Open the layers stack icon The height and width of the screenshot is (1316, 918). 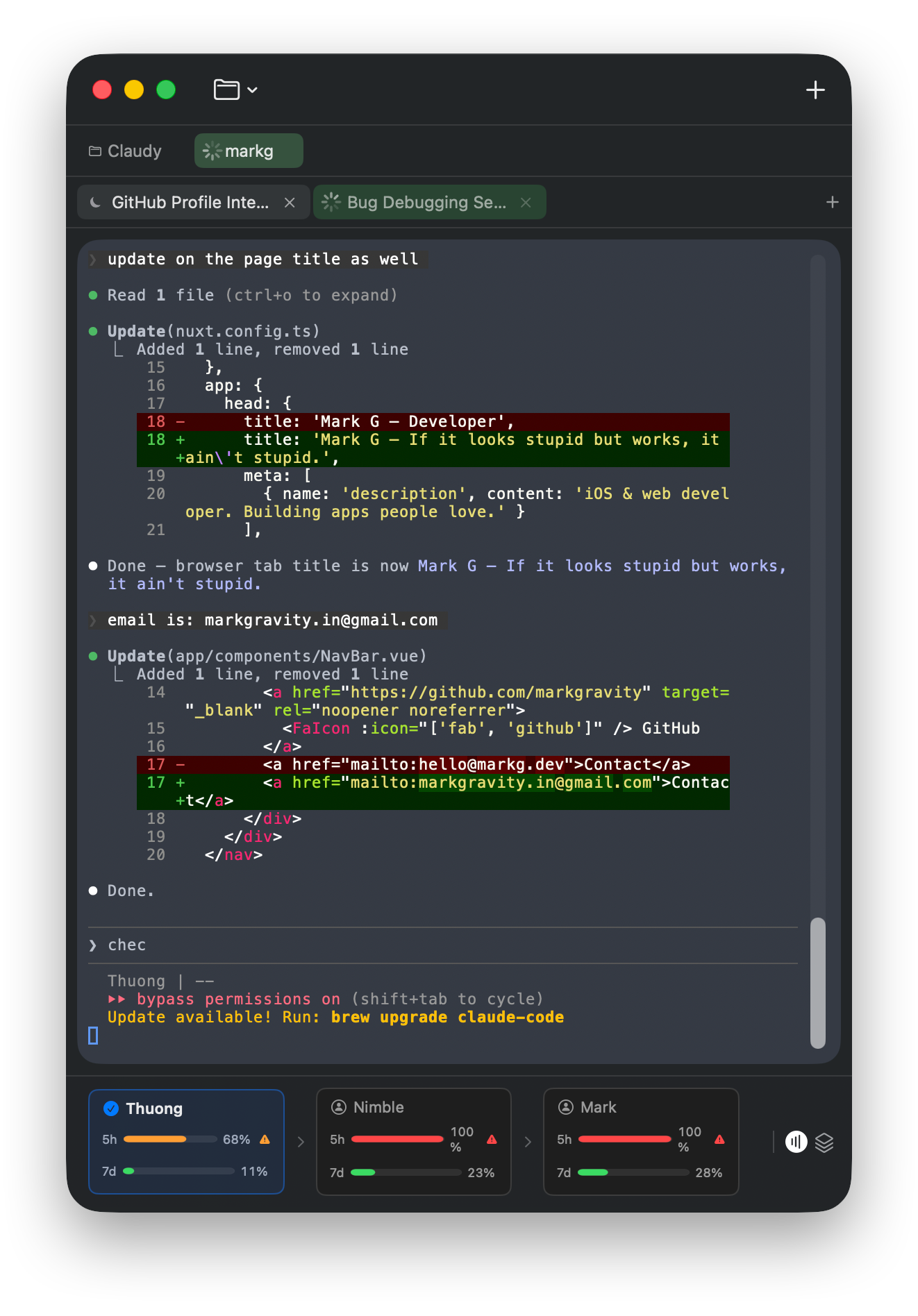(x=824, y=1142)
